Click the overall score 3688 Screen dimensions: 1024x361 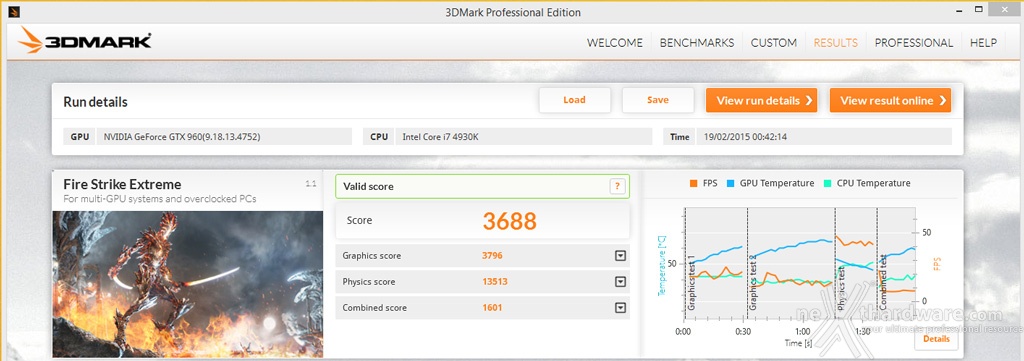coord(509,221)
